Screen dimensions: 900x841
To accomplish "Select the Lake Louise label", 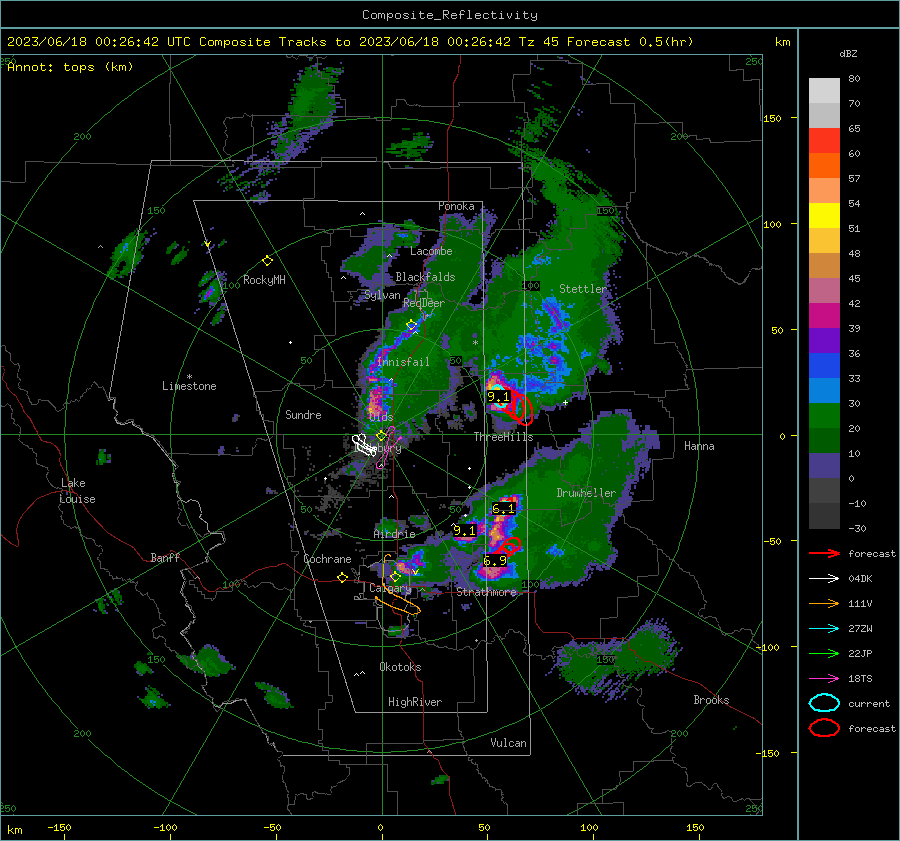I will pyautogui.click(x=77, y=491).
